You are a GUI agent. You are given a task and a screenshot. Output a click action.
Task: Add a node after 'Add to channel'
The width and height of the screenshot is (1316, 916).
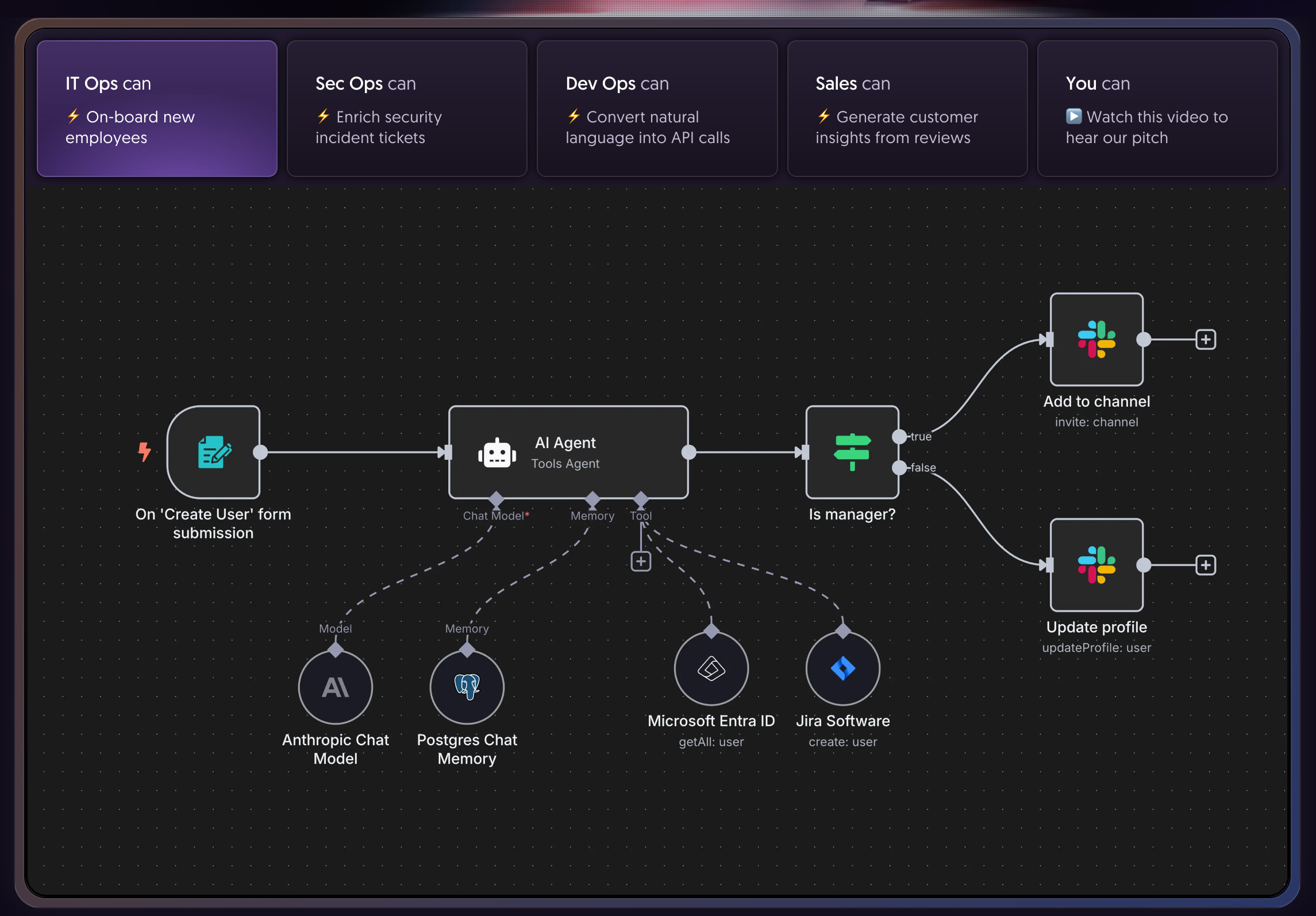[1205, 339]
